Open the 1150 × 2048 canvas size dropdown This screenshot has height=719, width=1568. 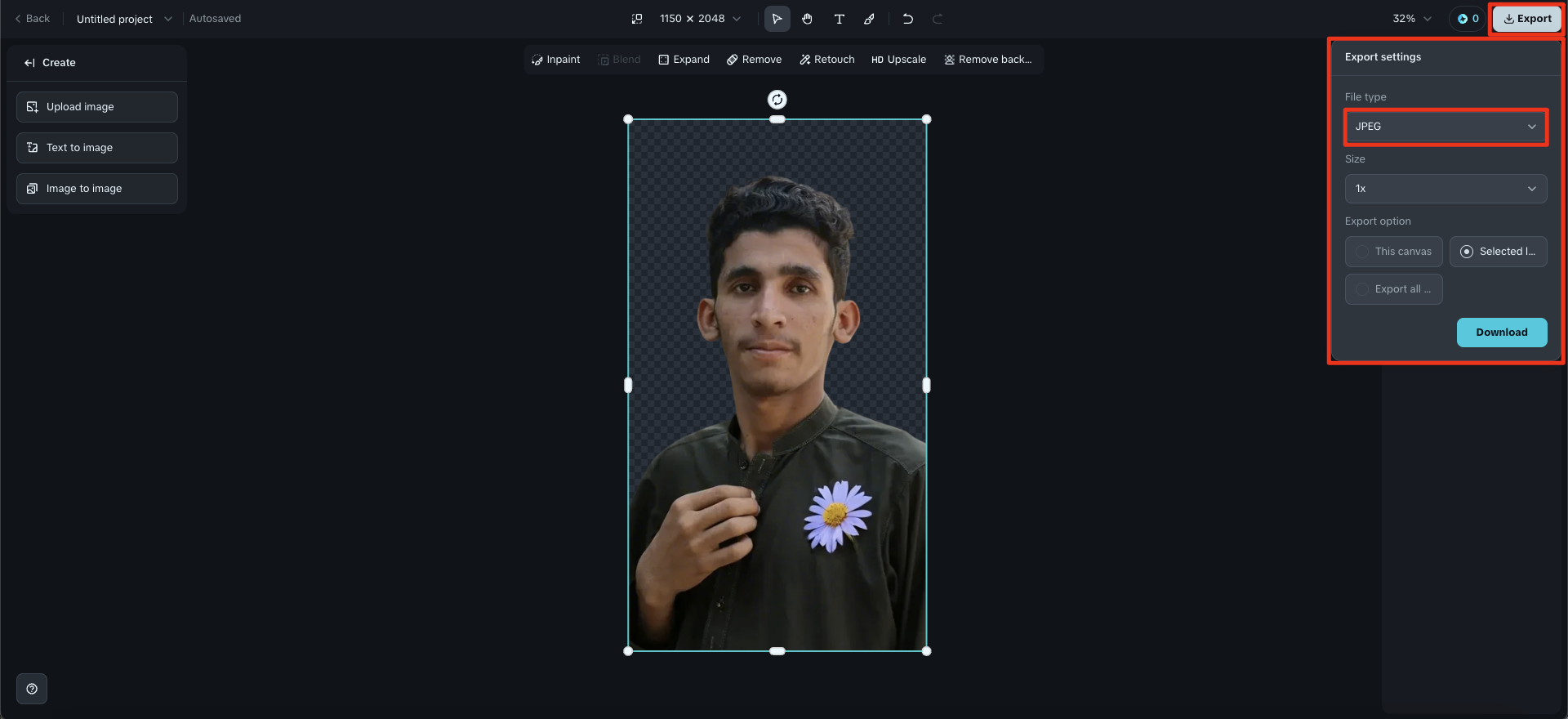(x=701, y=19)
